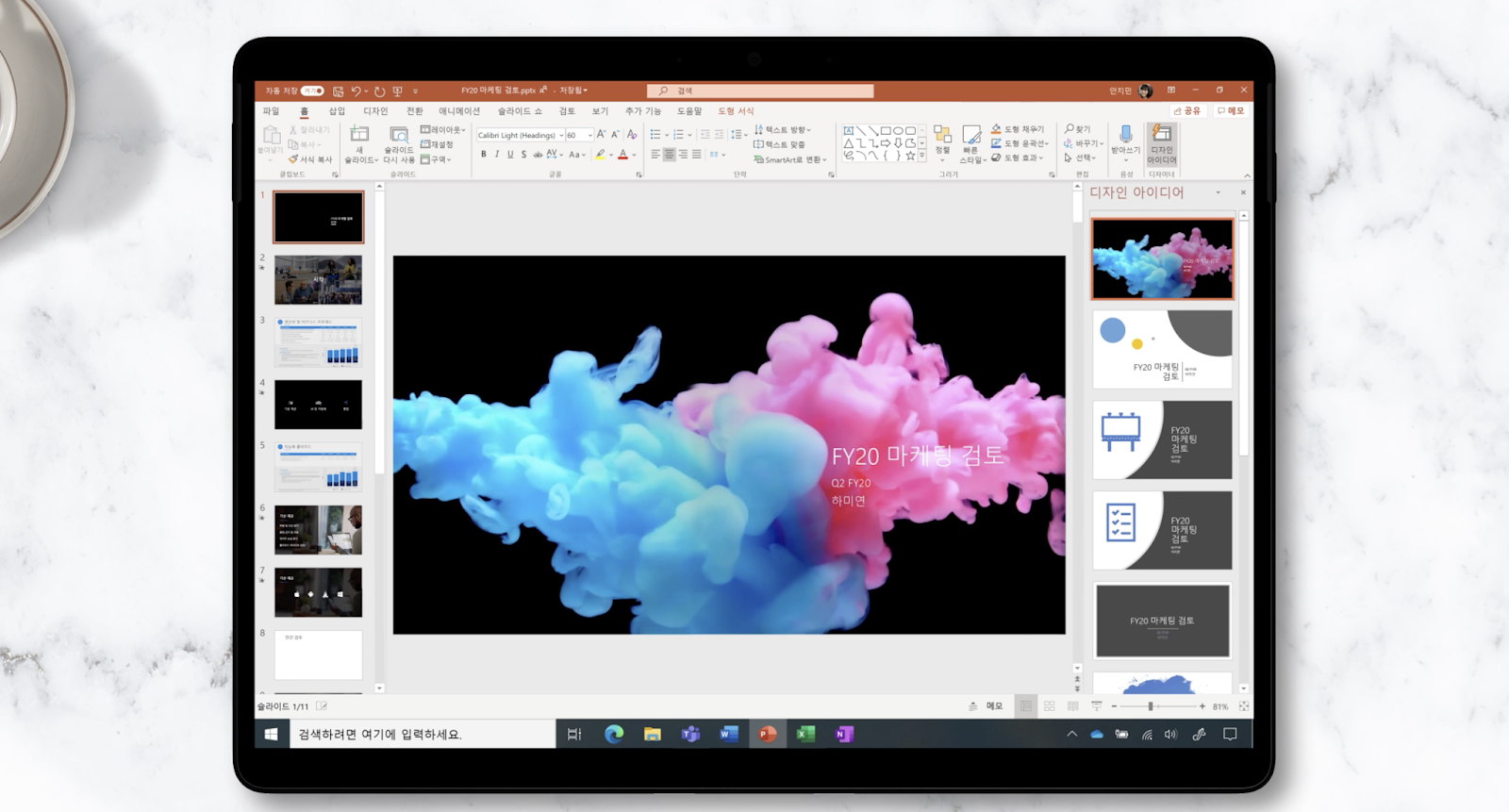Toggle Bold formatting
Viewport: 1509px width, 812px height.
point(484,155)
